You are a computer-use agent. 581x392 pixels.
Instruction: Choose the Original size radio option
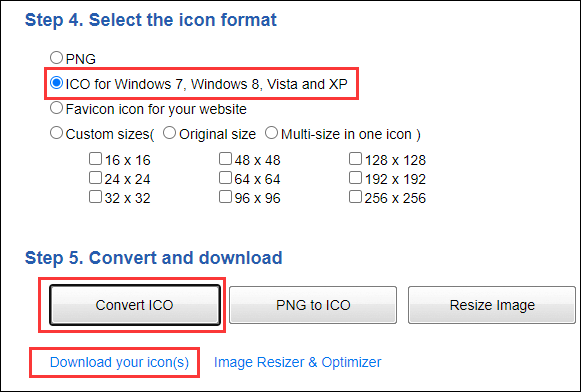point(169,133)
